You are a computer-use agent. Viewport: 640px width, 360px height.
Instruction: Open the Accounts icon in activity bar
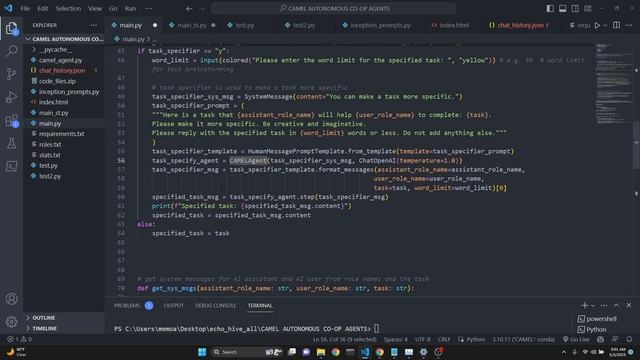click(x=11, y=299)
